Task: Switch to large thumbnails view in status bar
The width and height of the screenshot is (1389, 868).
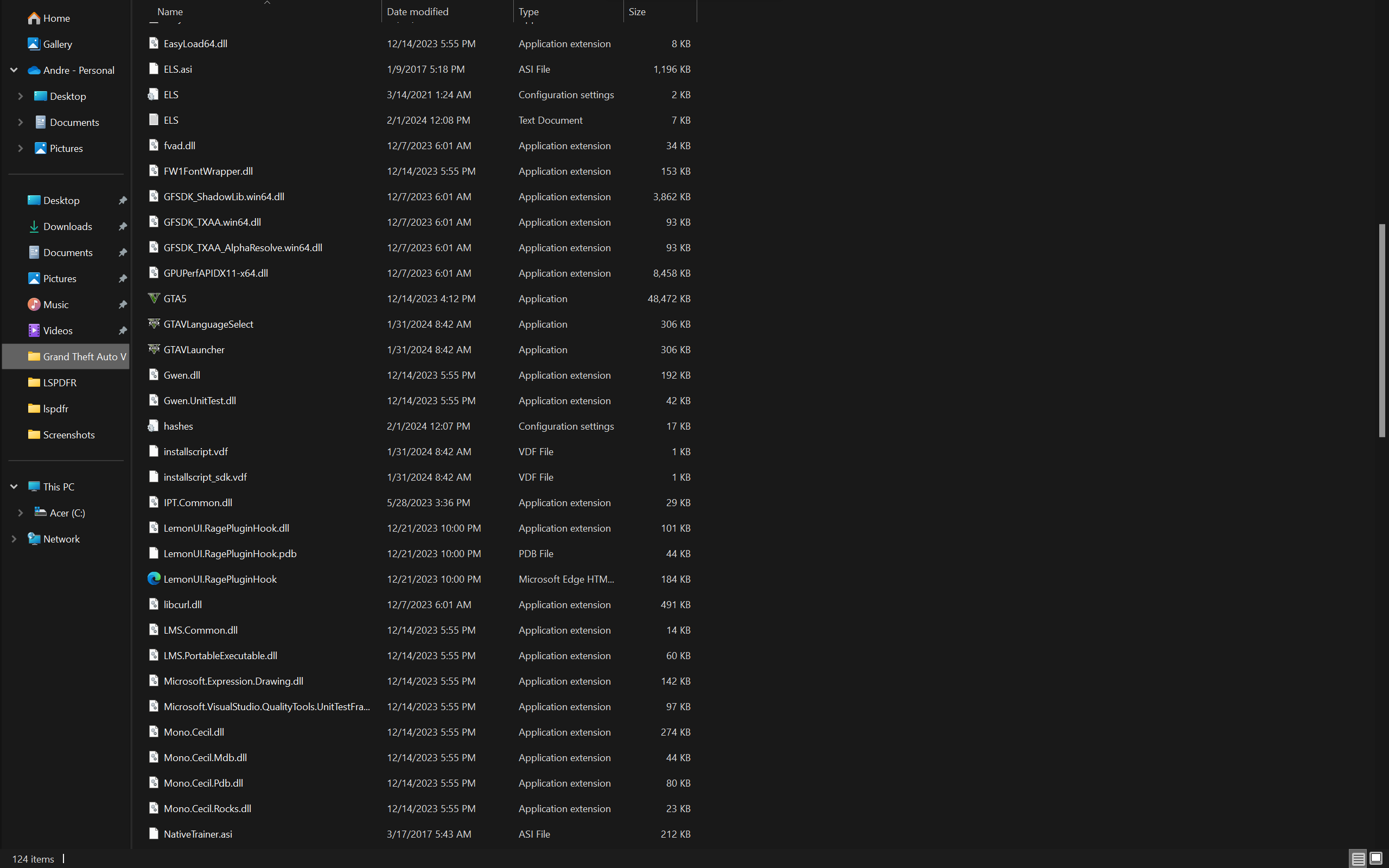Action: pyautogui.click(x=1376, y=859)
